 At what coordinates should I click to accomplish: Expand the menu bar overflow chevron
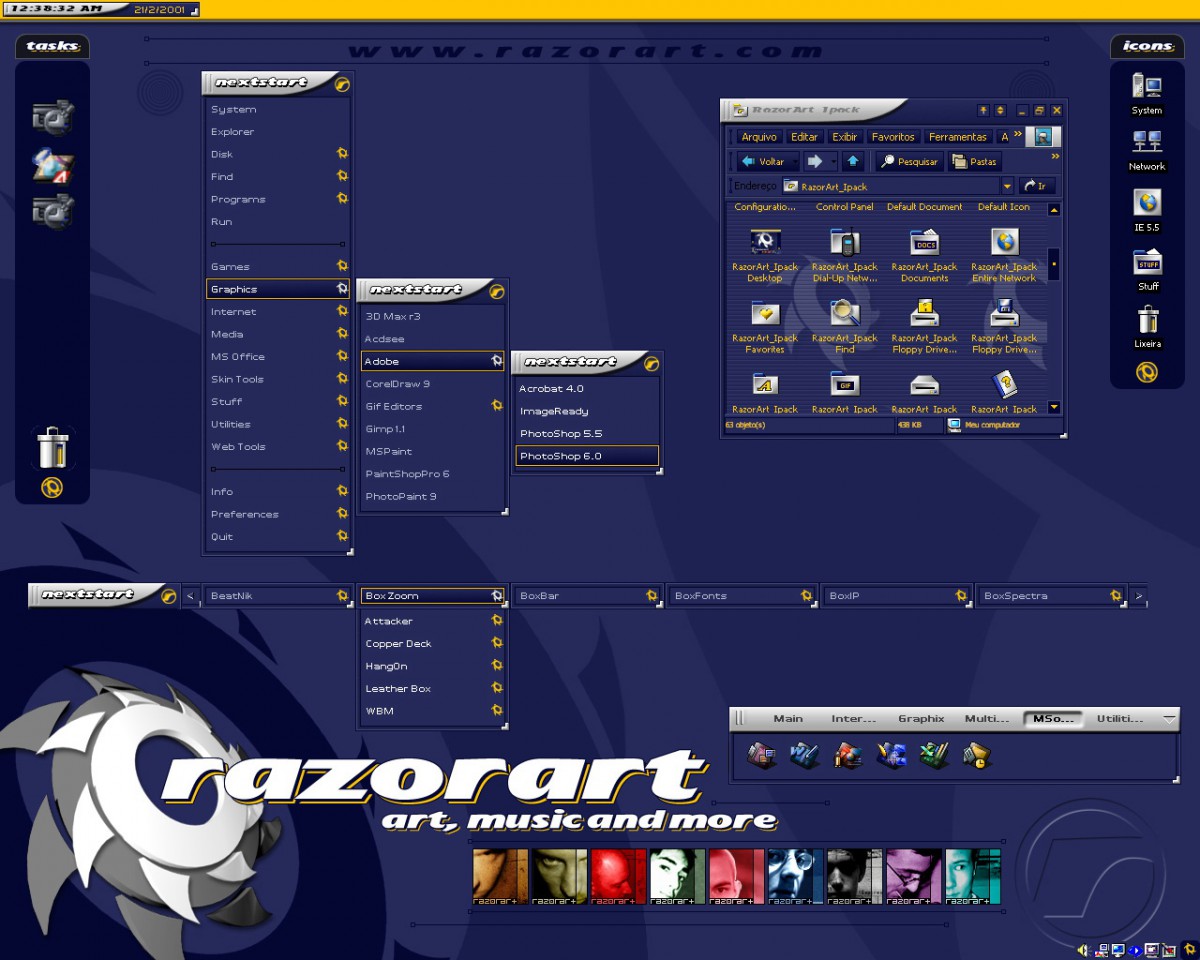click(x=1018, y=133)
